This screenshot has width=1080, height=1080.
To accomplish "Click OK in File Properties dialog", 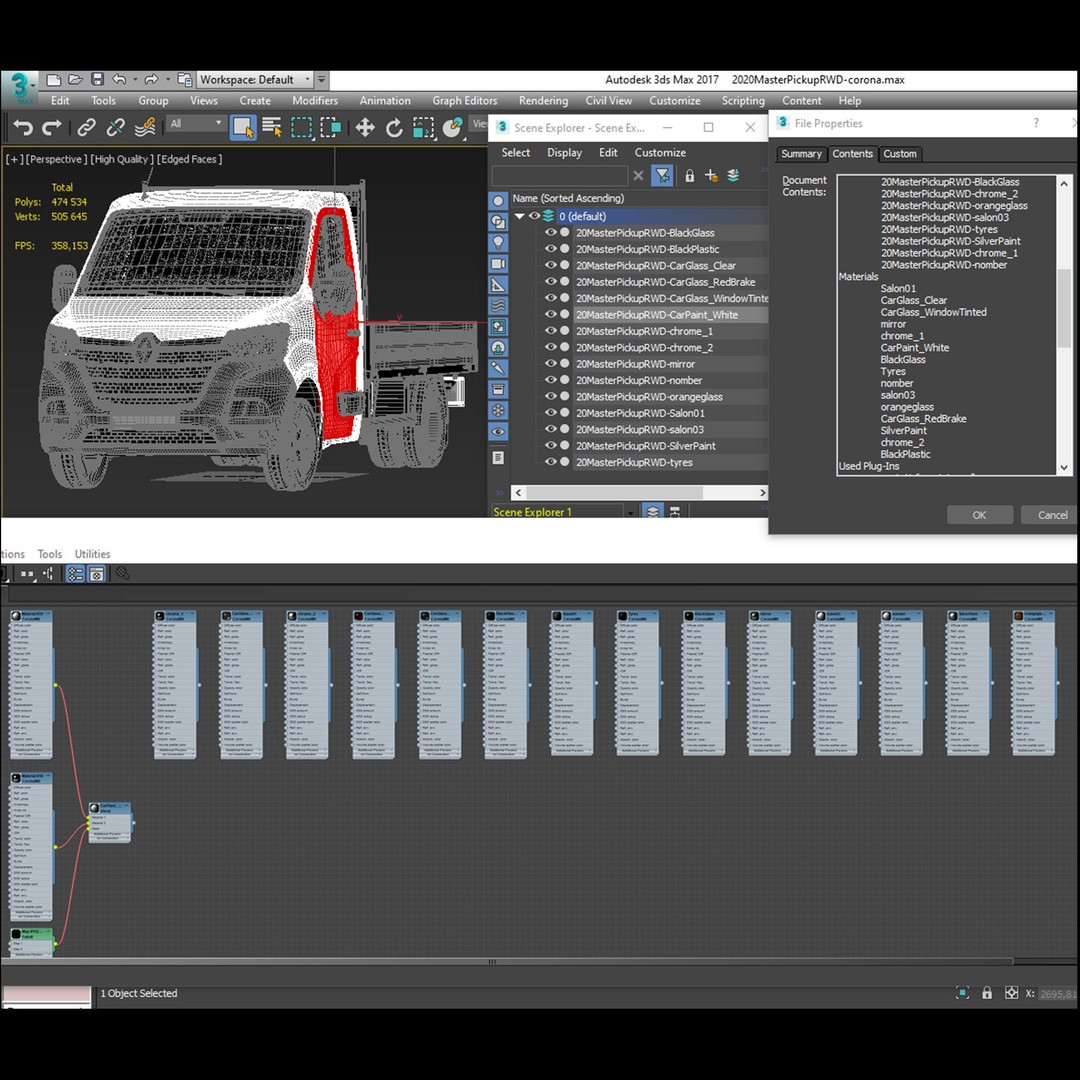I will click(979, 514).
